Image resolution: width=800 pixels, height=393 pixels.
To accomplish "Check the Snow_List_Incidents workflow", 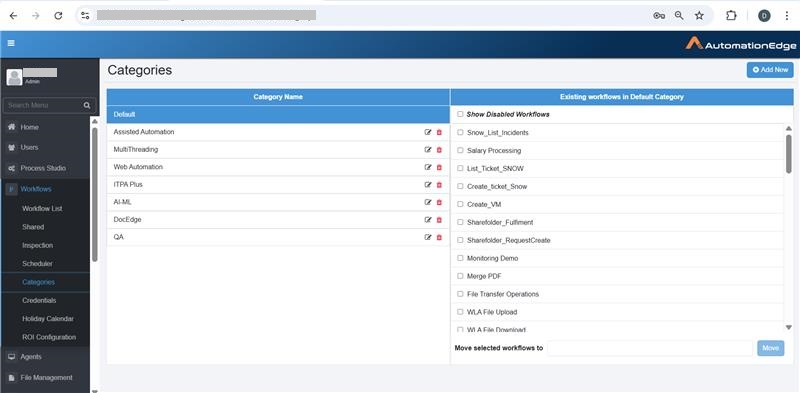I will pyautogui.click(x=460, y=133).
